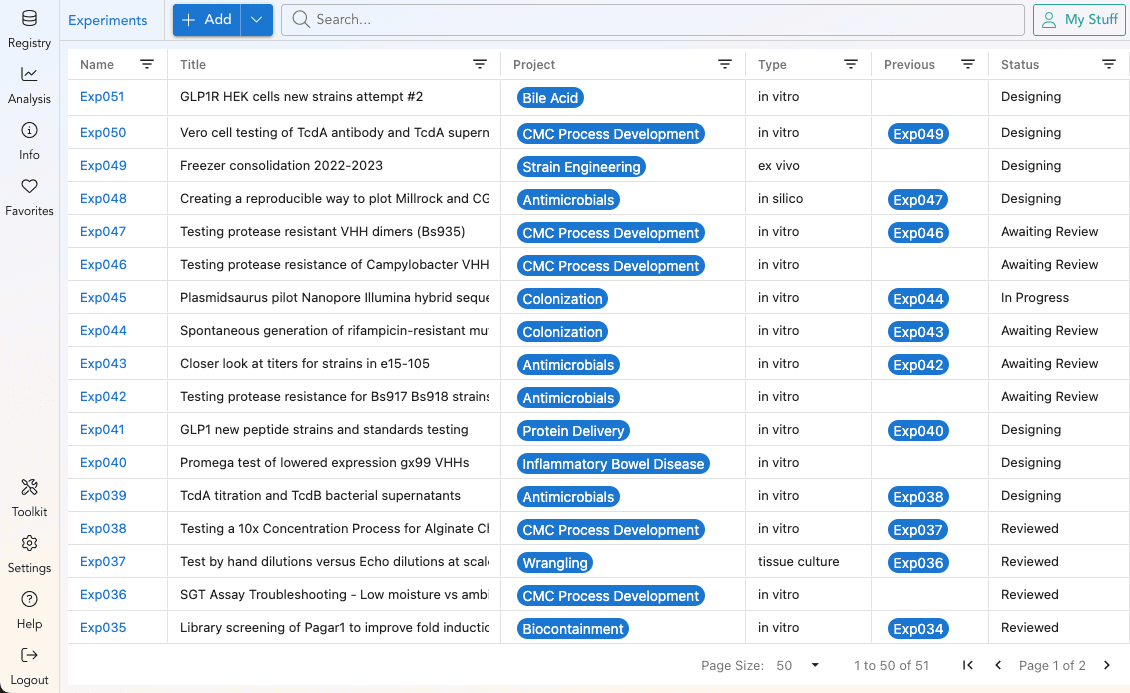Open the Analysis chart icon
The image size is (1130, 693).
click(29, 75)
